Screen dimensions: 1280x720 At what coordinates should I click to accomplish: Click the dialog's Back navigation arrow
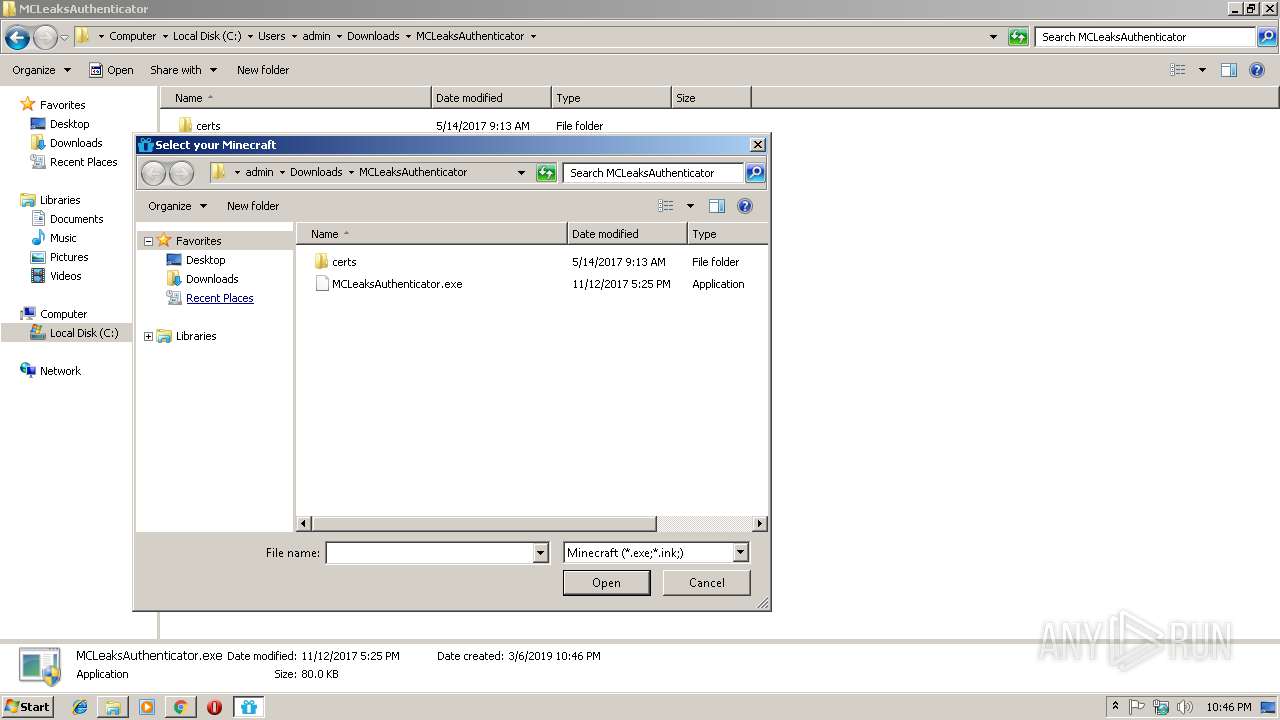coord(153,173)
